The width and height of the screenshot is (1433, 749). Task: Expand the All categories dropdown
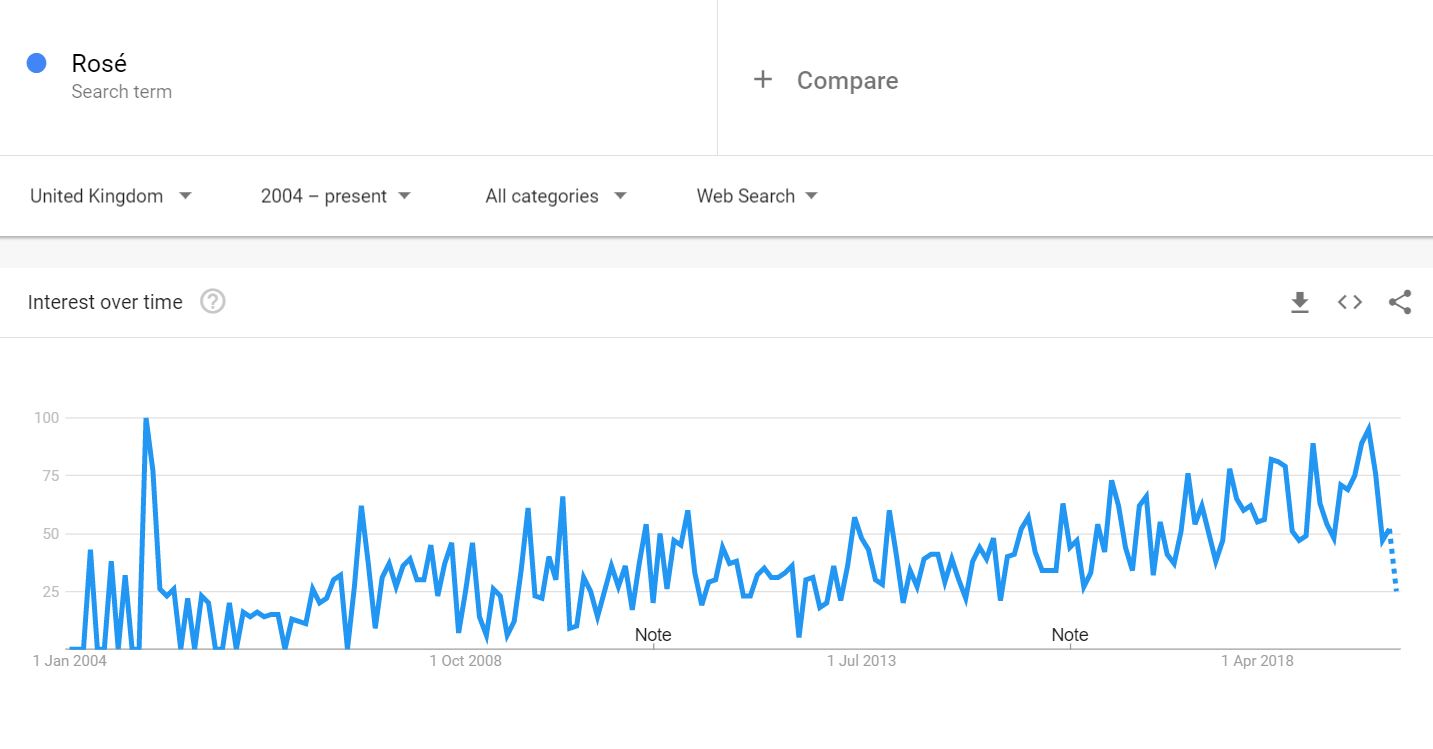(x=556, y=196)
